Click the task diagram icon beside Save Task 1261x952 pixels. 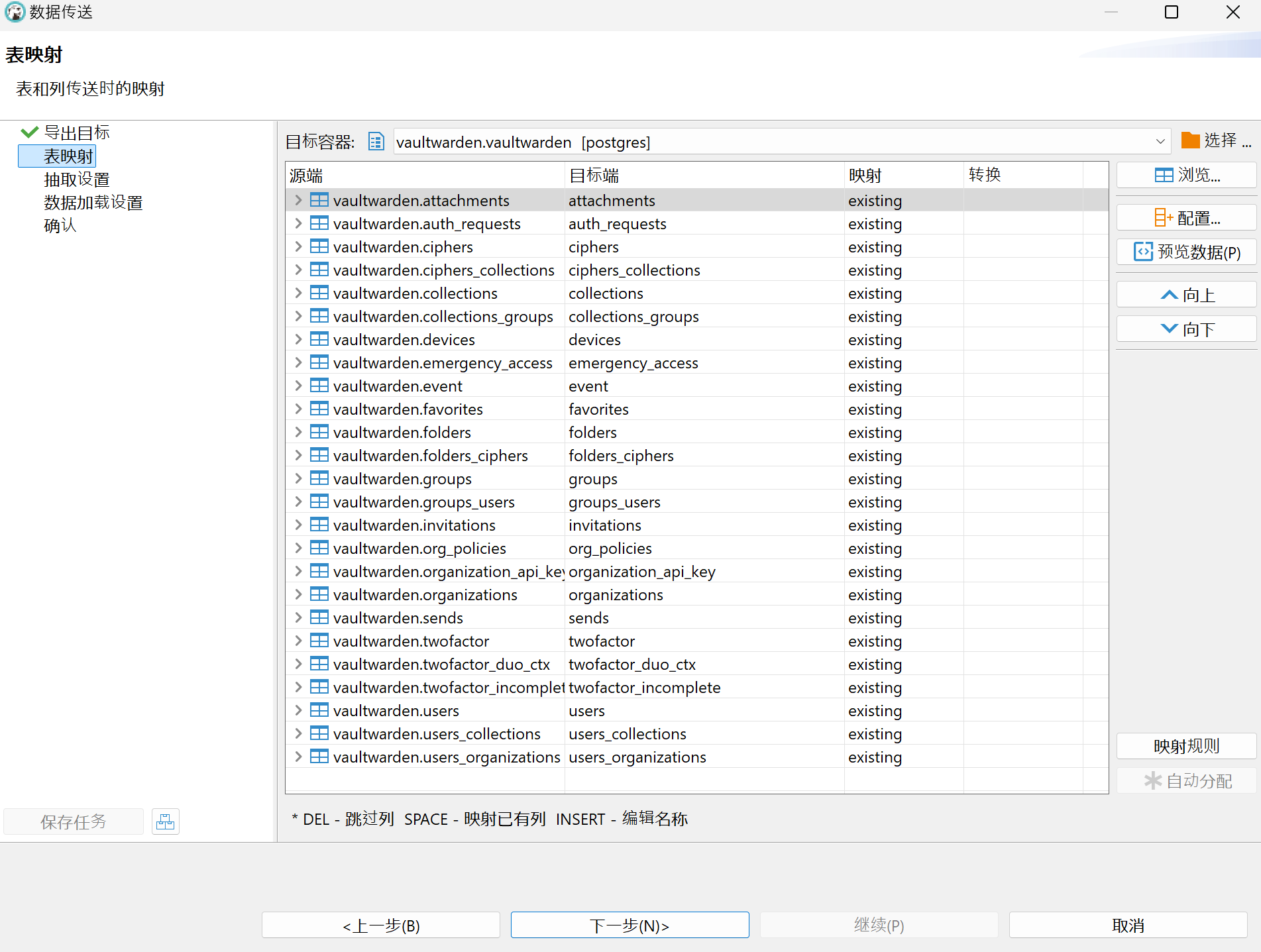(165, 821)
